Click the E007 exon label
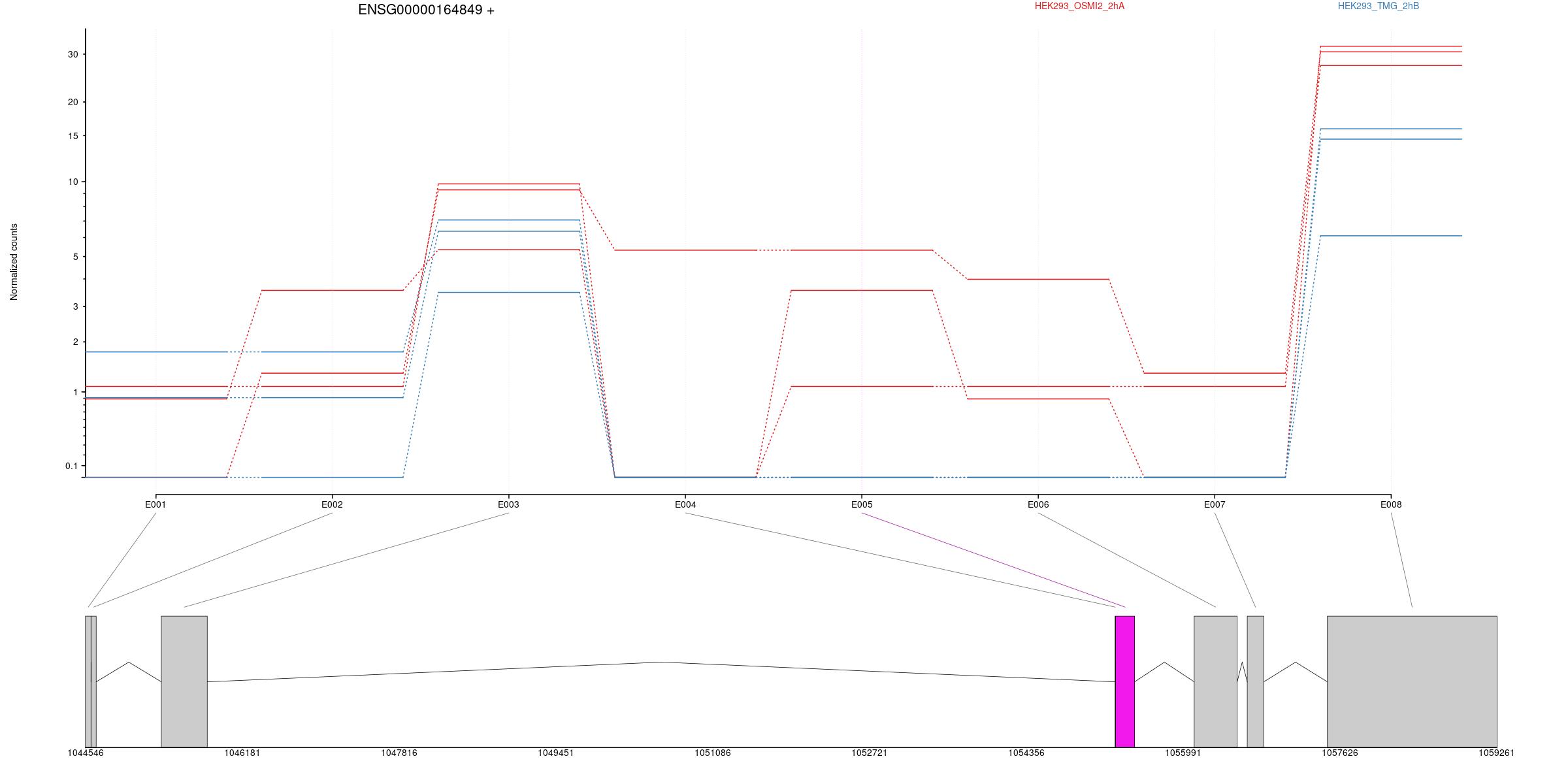This screenshot has width=1568, height=784. (x=1215, y=504)
